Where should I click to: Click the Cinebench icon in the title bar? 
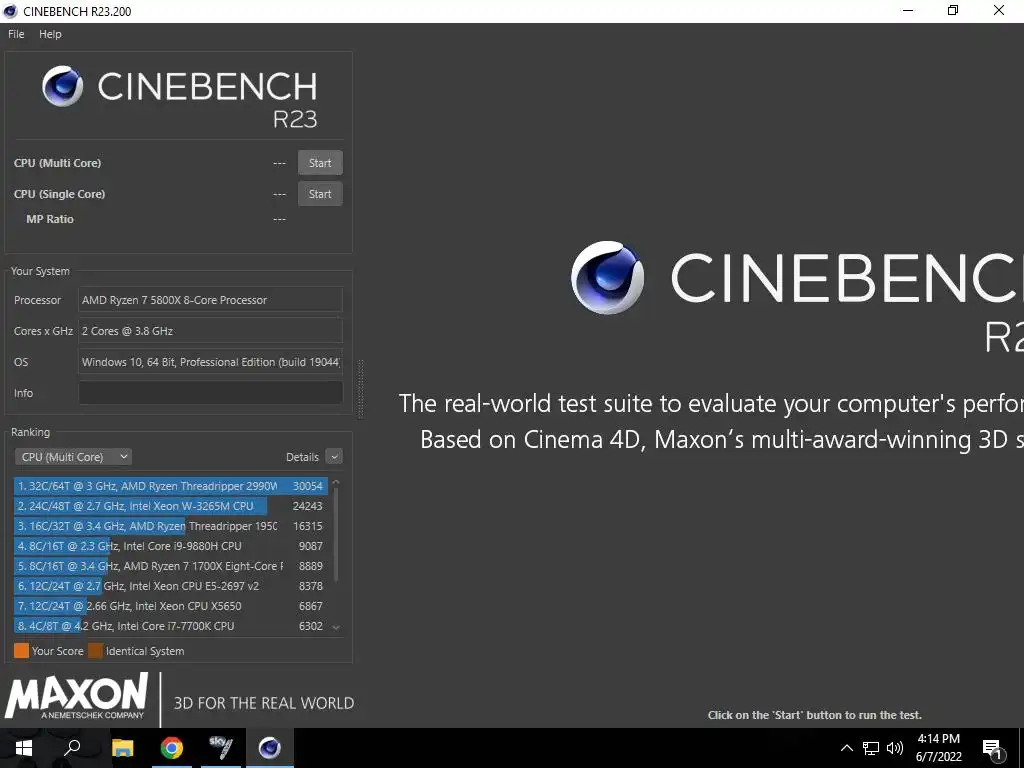point(10,11)
